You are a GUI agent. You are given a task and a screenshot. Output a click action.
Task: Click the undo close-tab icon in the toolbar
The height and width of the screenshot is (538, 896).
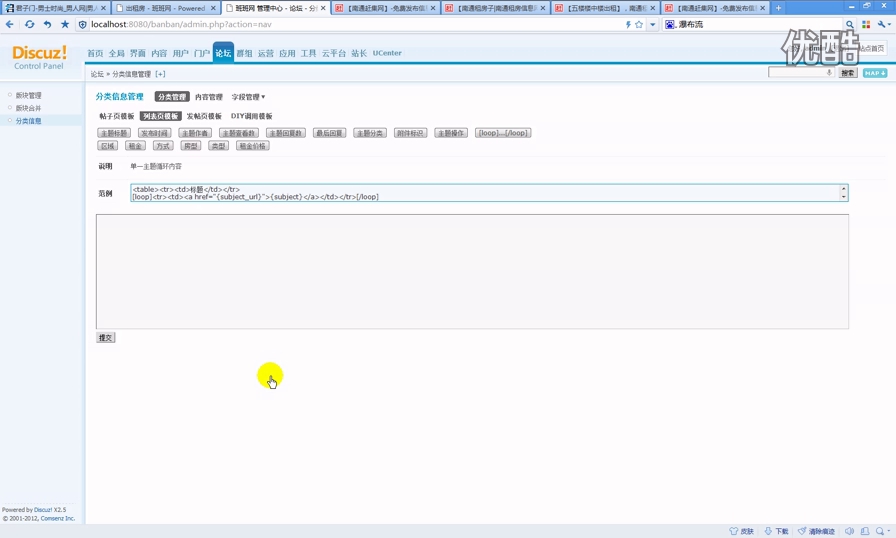47,24
